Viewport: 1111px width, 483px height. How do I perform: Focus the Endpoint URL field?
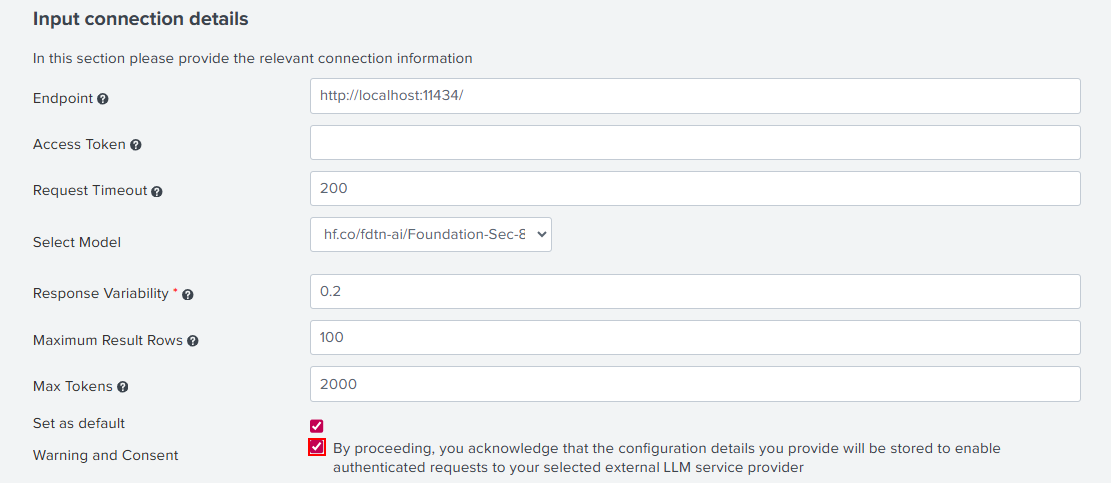pos(695,96)
